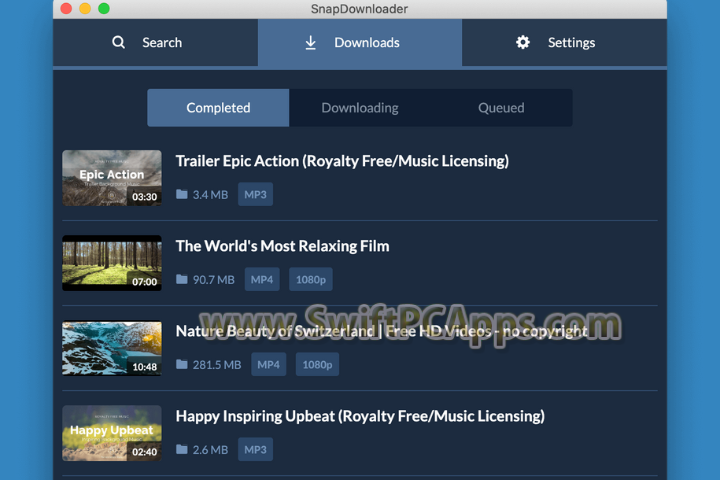
Task: Click the red macOS close button
Action: point(66,8)
